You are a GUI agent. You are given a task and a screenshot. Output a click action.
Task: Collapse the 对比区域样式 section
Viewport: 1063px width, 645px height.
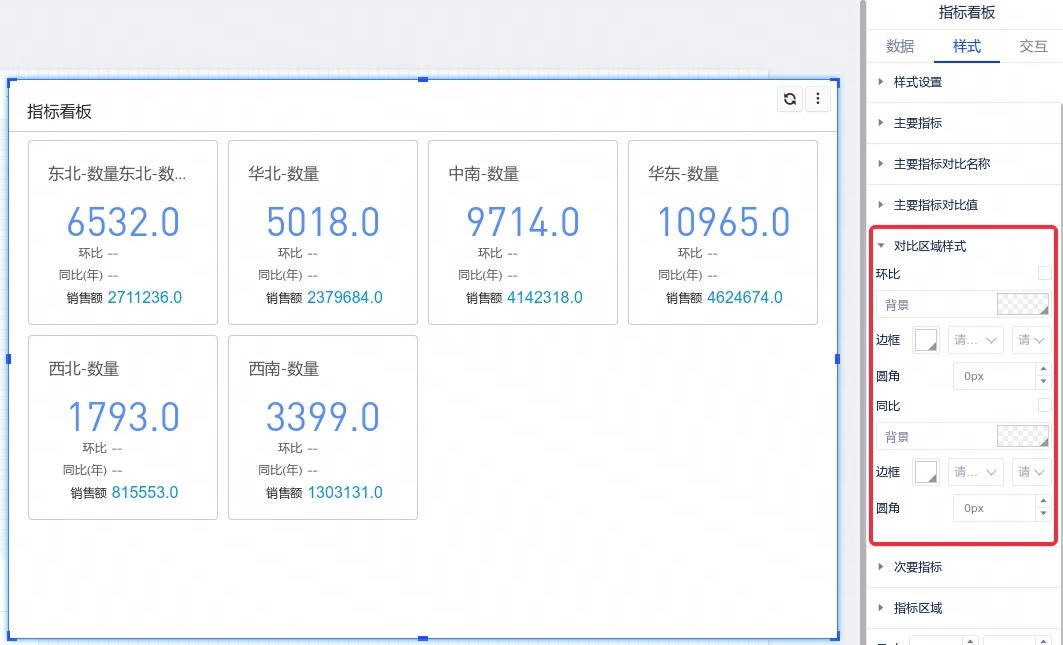[929, 246]
